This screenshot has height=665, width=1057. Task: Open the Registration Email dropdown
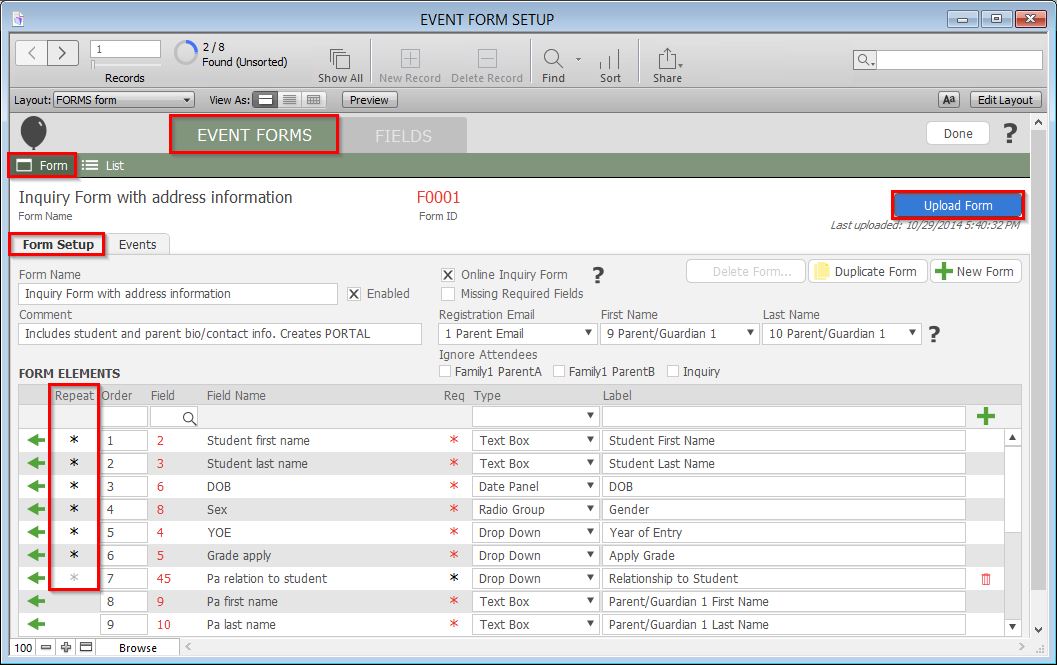point(517,334)
